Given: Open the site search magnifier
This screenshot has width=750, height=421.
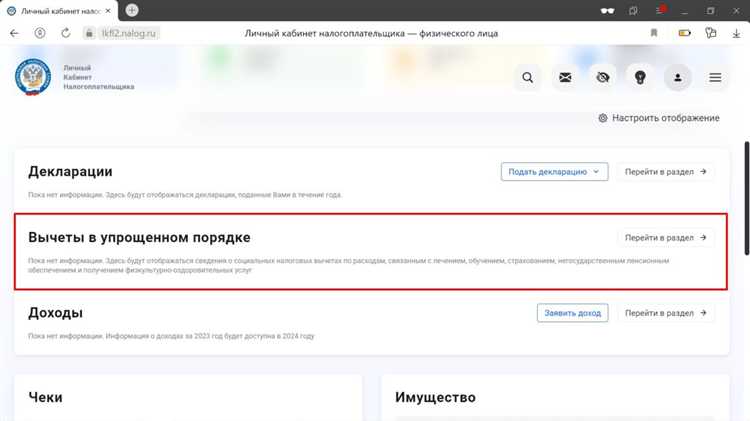Looking at the screenshot, I should (x=528, y=78).
